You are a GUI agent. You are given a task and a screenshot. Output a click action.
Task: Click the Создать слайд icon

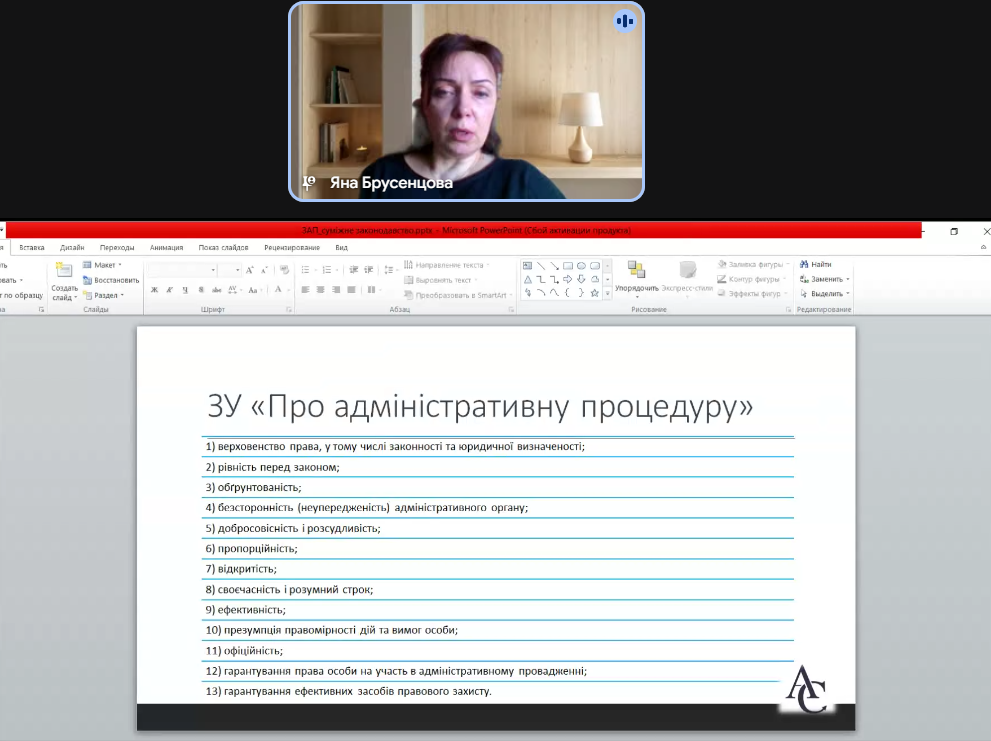click(64, 271)
